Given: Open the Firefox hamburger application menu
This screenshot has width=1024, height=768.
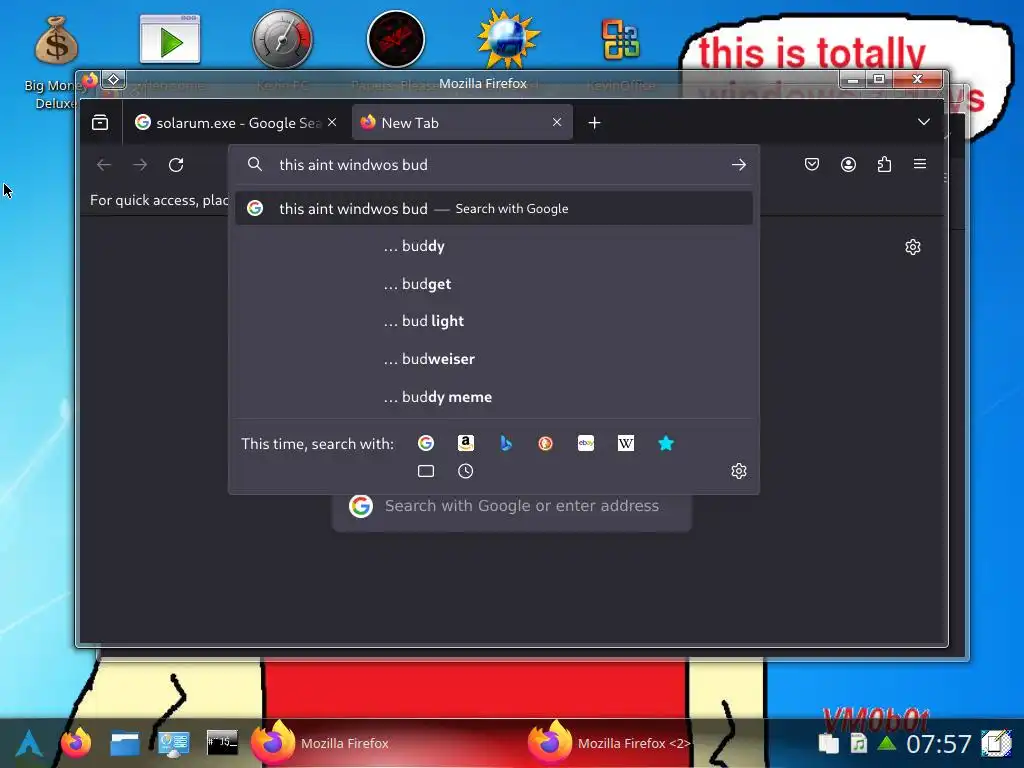Looking at the screenshot, I should (x=920, y=164).
